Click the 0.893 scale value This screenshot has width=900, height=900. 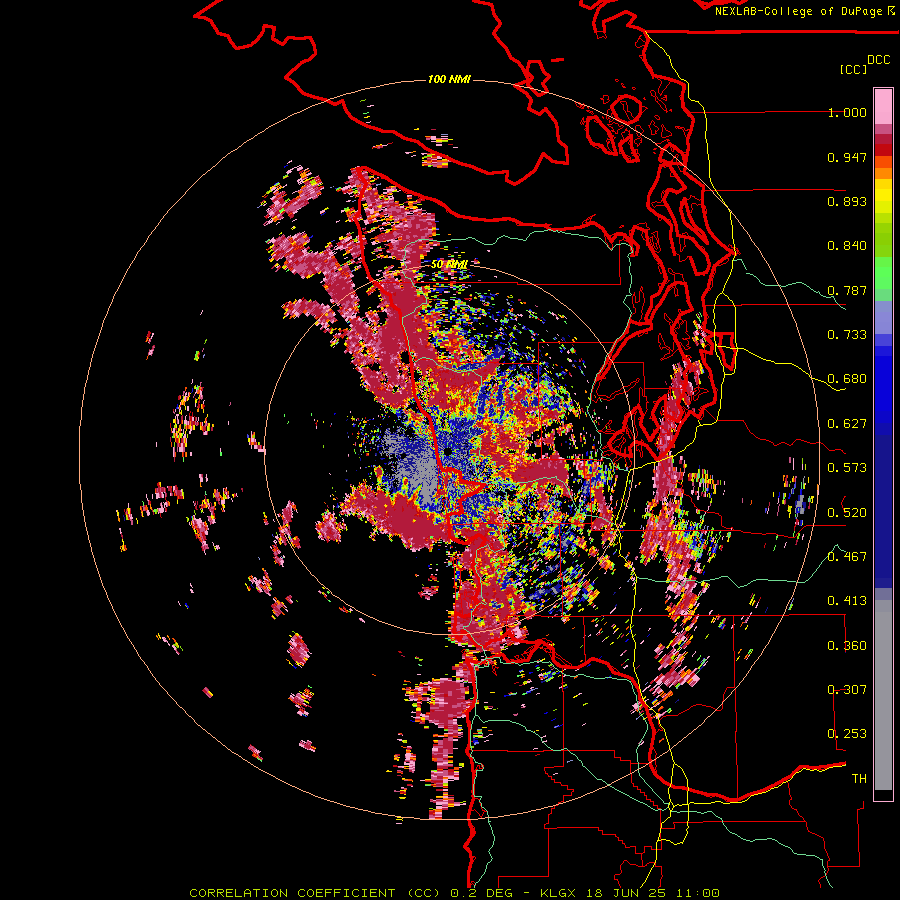tap(847, 201)
